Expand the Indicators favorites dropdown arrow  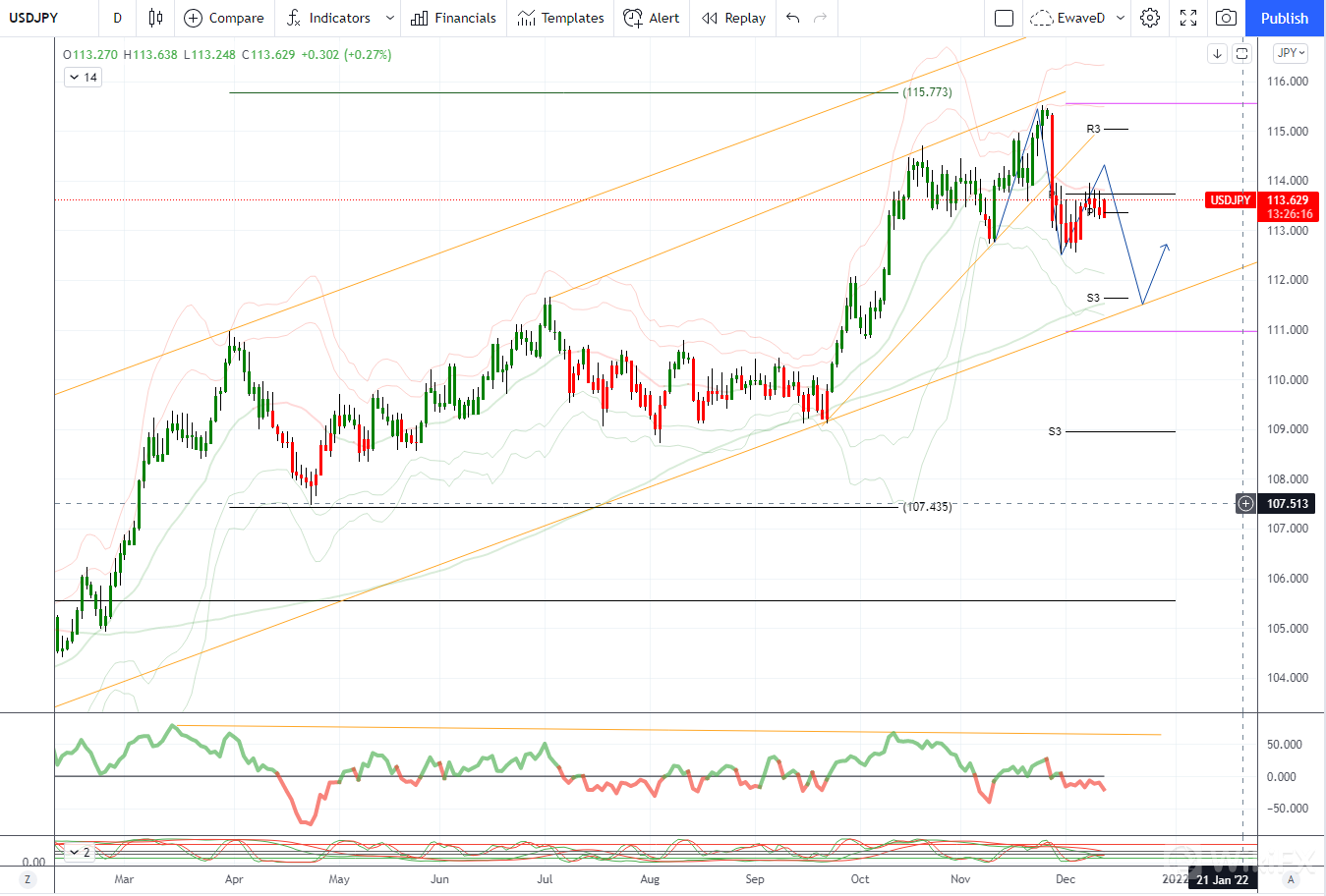tap(390, 18)
